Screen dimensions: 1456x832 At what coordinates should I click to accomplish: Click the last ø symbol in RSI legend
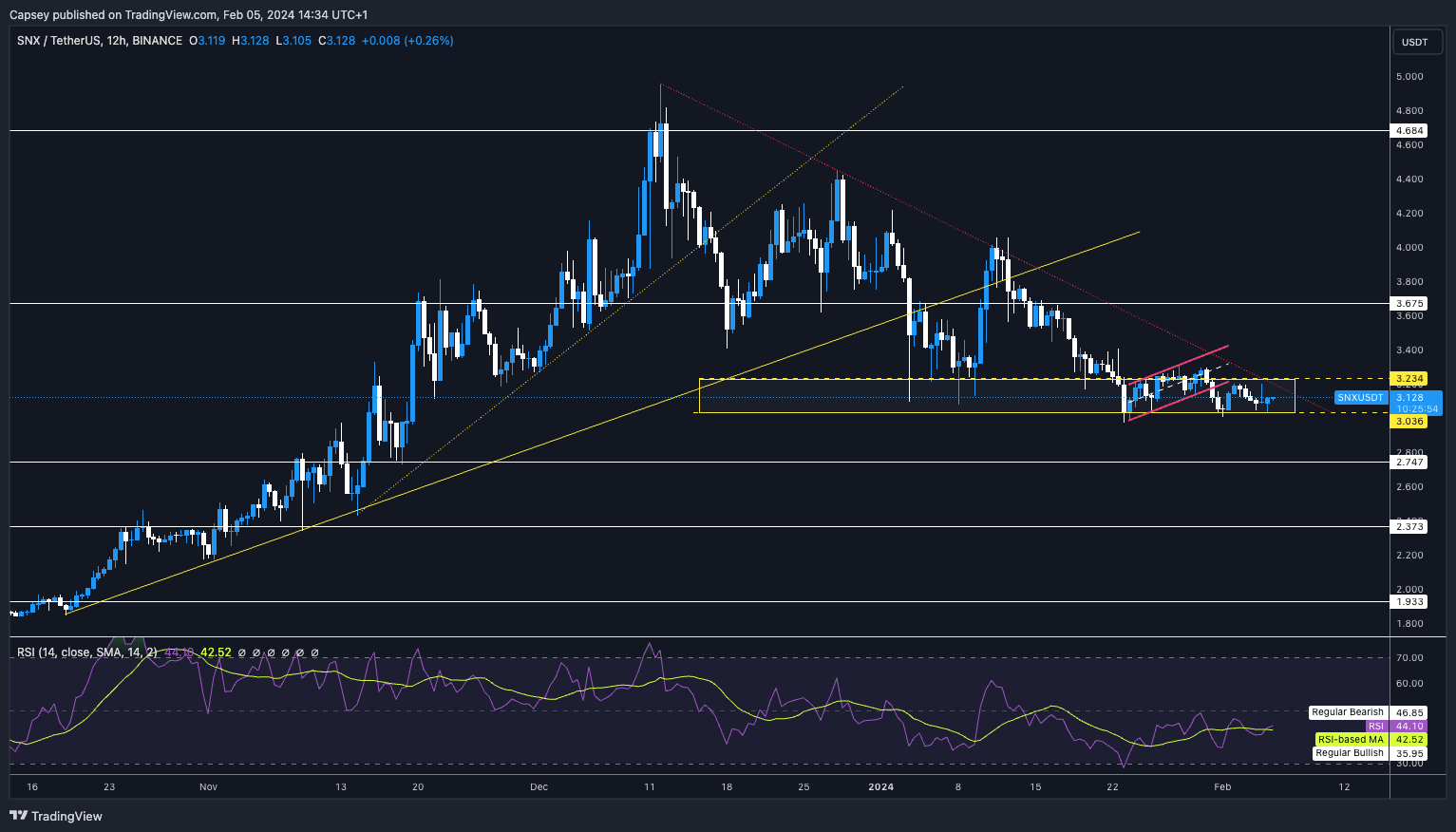click(315, 652)
